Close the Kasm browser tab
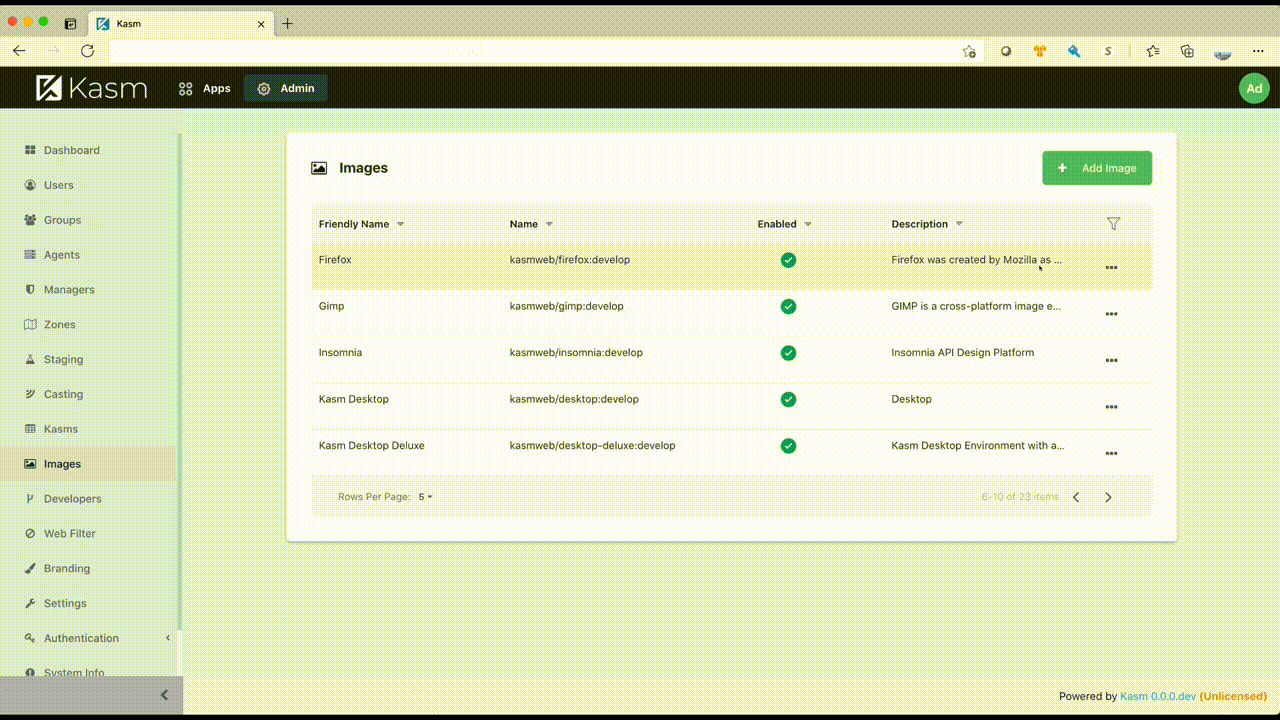Screen dimensions: 1280x720 [x=261, y=24]
